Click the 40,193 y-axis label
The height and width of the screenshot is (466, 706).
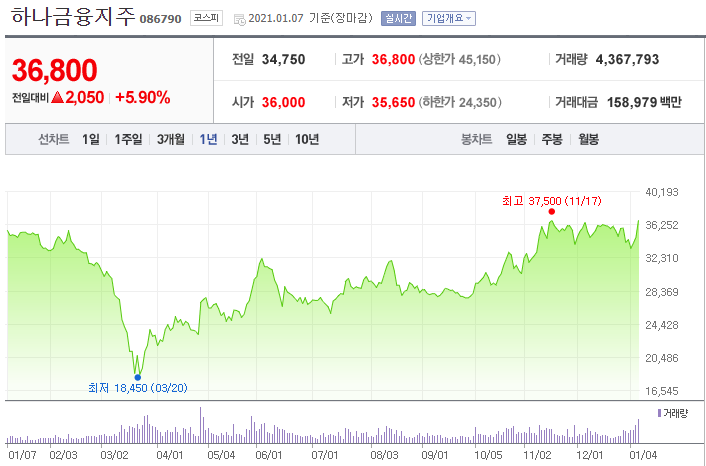tap(662, 192)
